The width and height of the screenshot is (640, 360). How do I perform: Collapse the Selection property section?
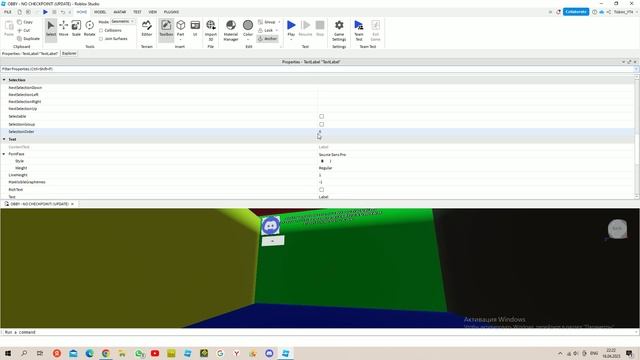click(4, 80)
